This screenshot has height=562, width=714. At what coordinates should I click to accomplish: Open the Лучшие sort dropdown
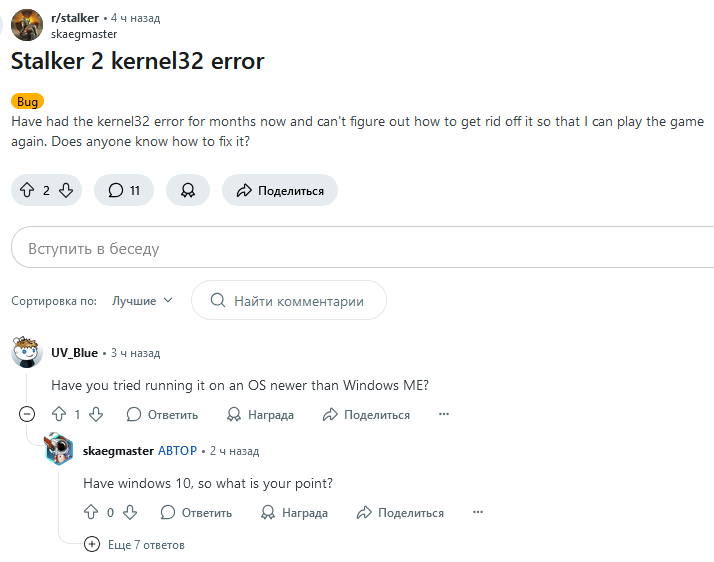[142, 300]
